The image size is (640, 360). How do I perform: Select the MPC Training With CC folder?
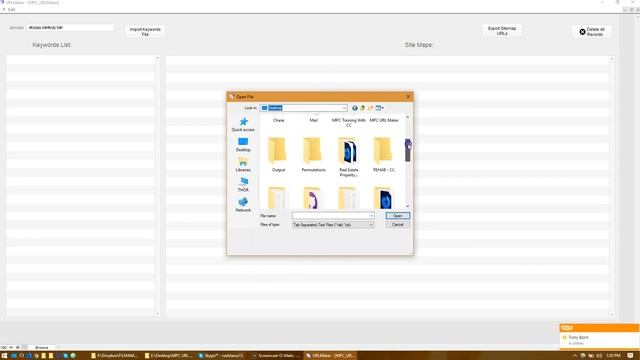point(349,123)
